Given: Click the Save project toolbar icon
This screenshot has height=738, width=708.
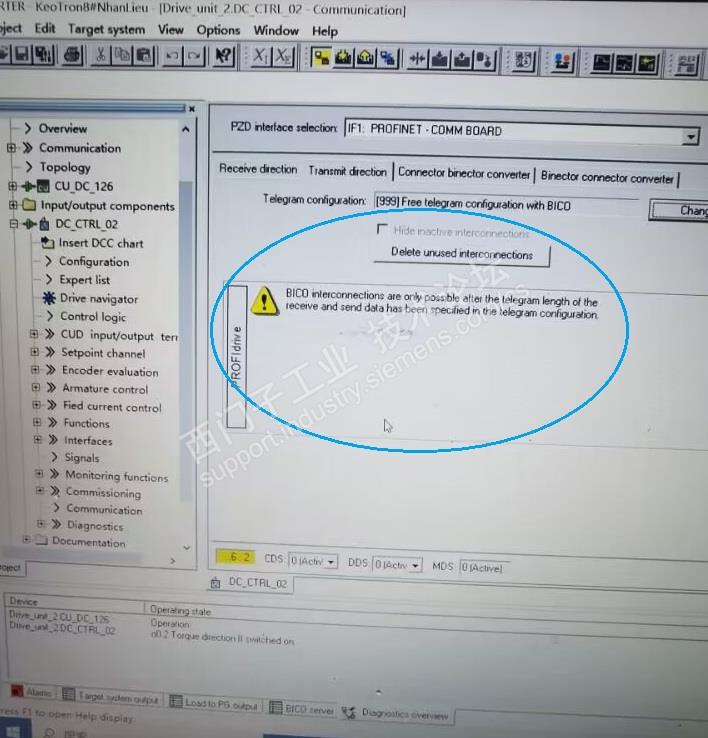Looking at the screenshot, I should 22,55.
